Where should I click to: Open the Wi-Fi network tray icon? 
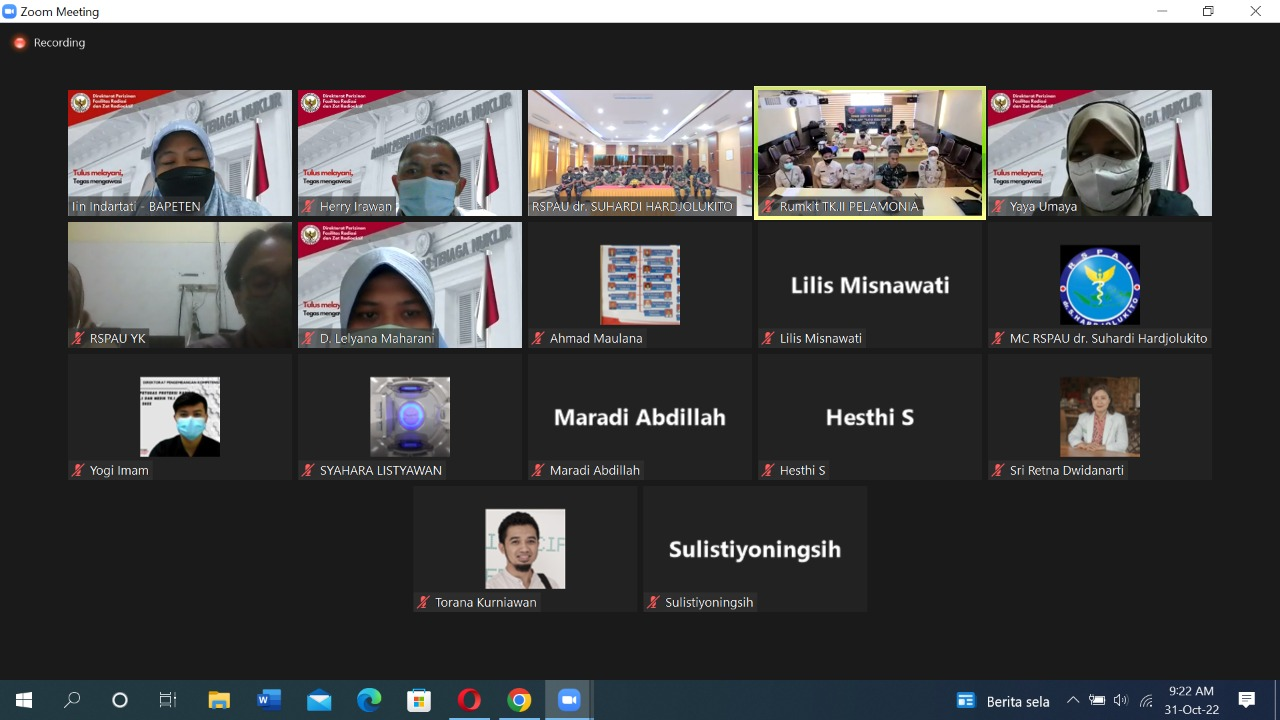coord(1146,700)
